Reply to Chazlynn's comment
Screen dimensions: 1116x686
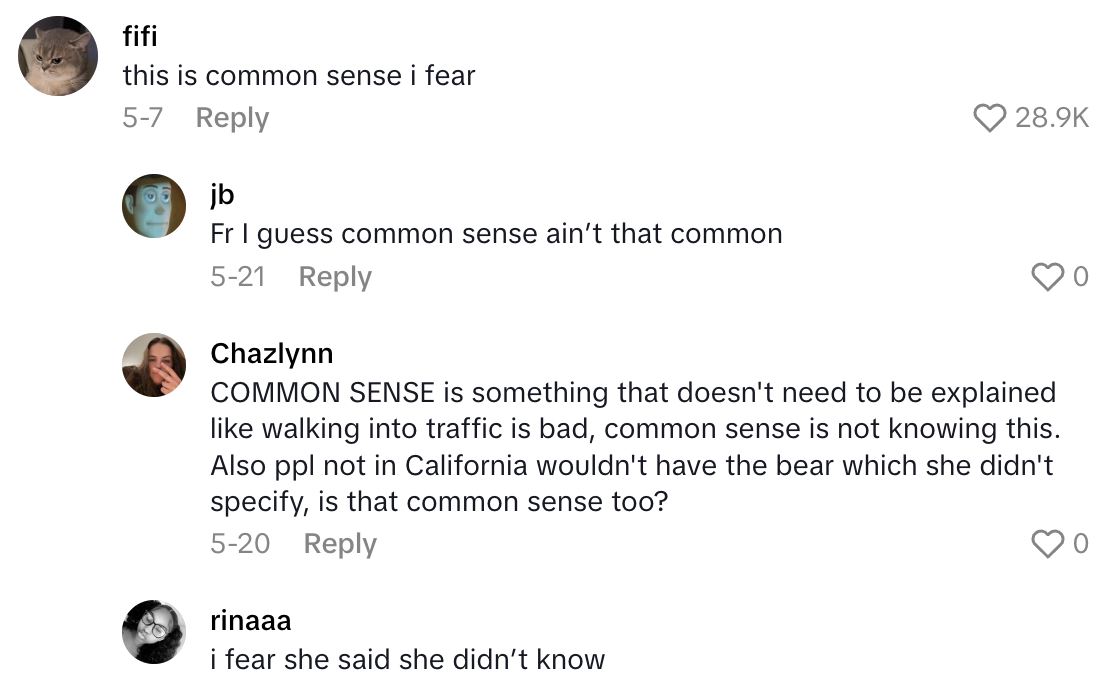point(340,544)
